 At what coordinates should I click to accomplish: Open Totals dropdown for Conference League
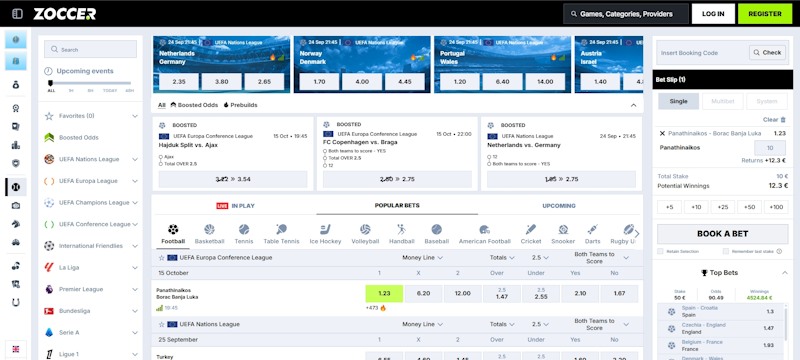tap(502, 258)
